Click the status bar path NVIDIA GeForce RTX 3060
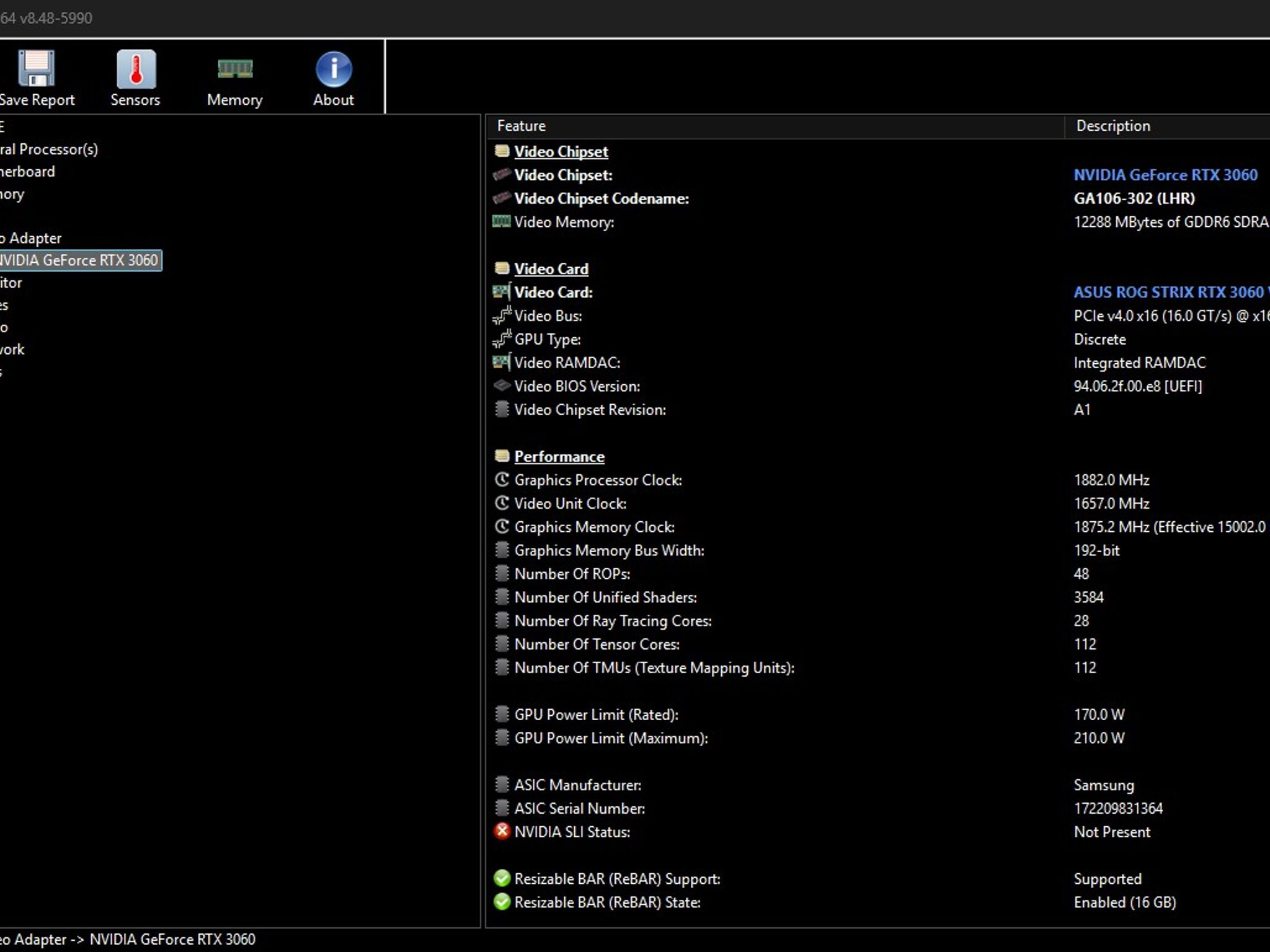The width and height of the screenshot is (1270, 952). pyautogui.click(x=172, y=940)
